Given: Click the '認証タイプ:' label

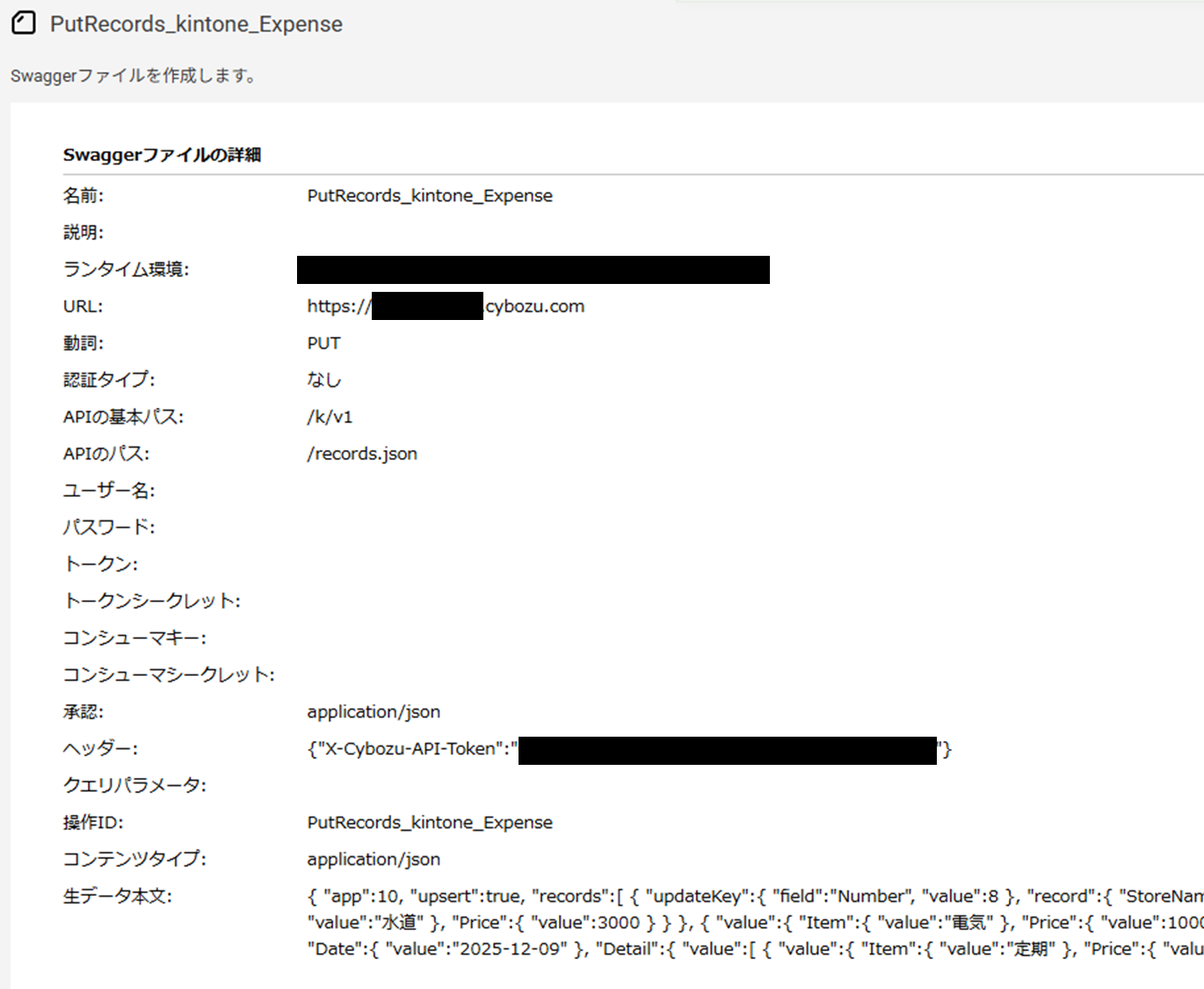Looking at the screenshot, I should (109, 380).
